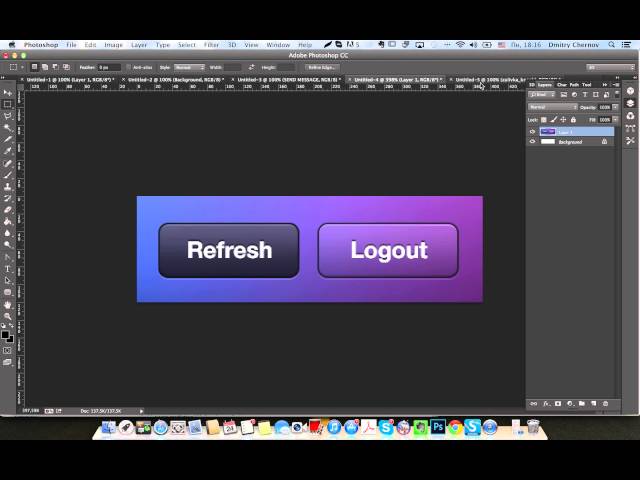Open the Fill slider arrow
The height and width of the screenshot is (480, 640).
[x=616, y=120]
